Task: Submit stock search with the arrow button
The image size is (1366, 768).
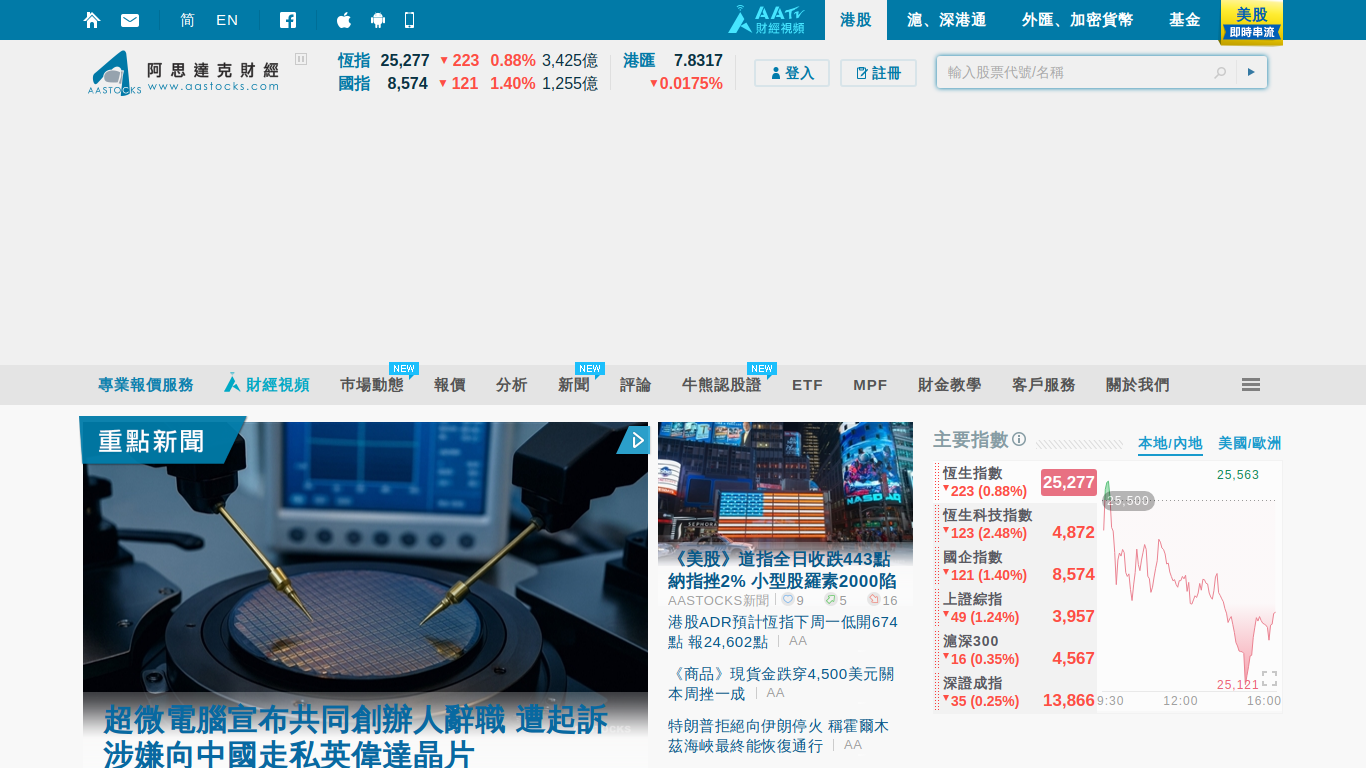Action: [x=1251, y=72]
